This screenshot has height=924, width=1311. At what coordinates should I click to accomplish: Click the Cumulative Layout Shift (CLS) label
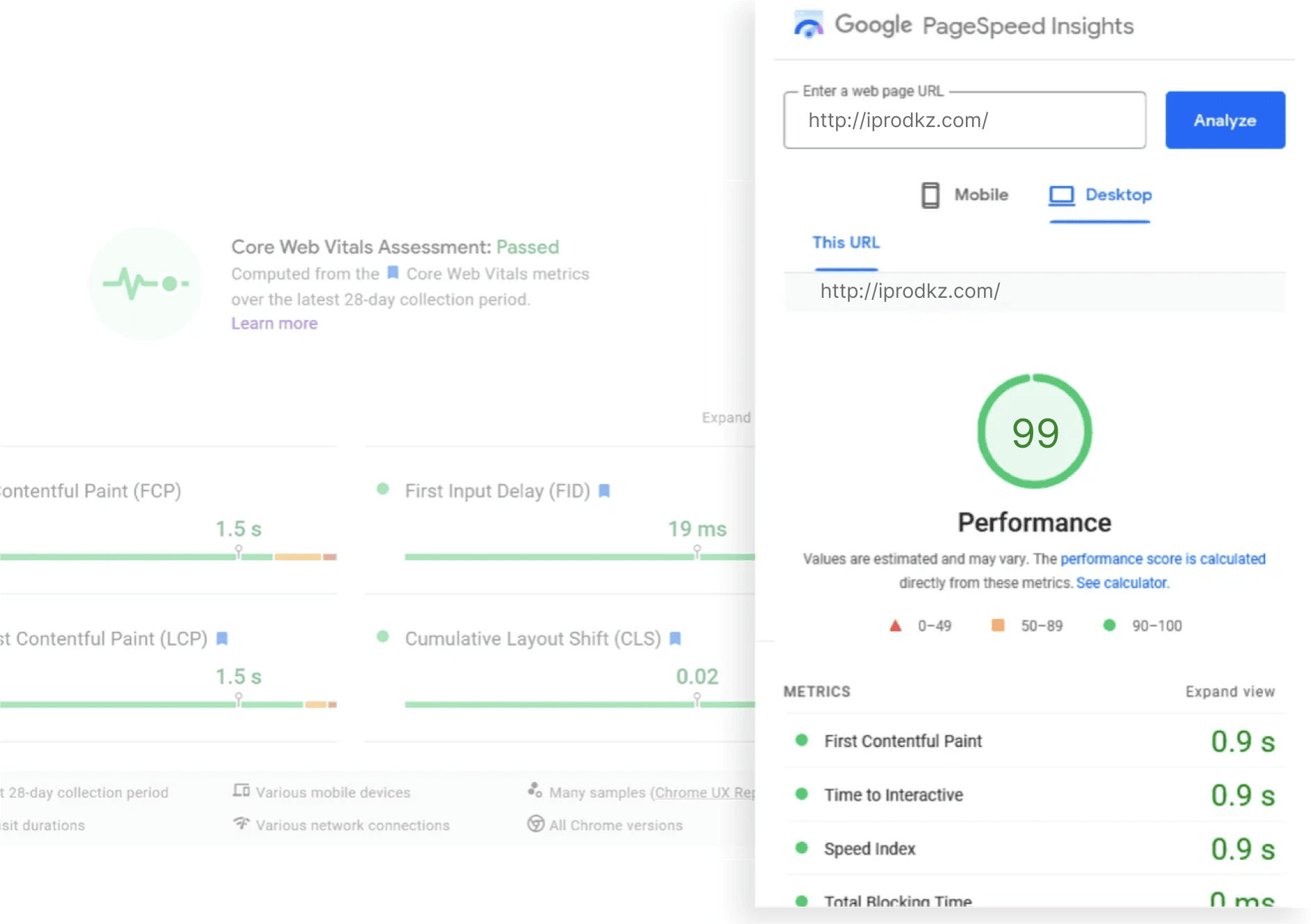pyautogui.click(x=533, y=638)
